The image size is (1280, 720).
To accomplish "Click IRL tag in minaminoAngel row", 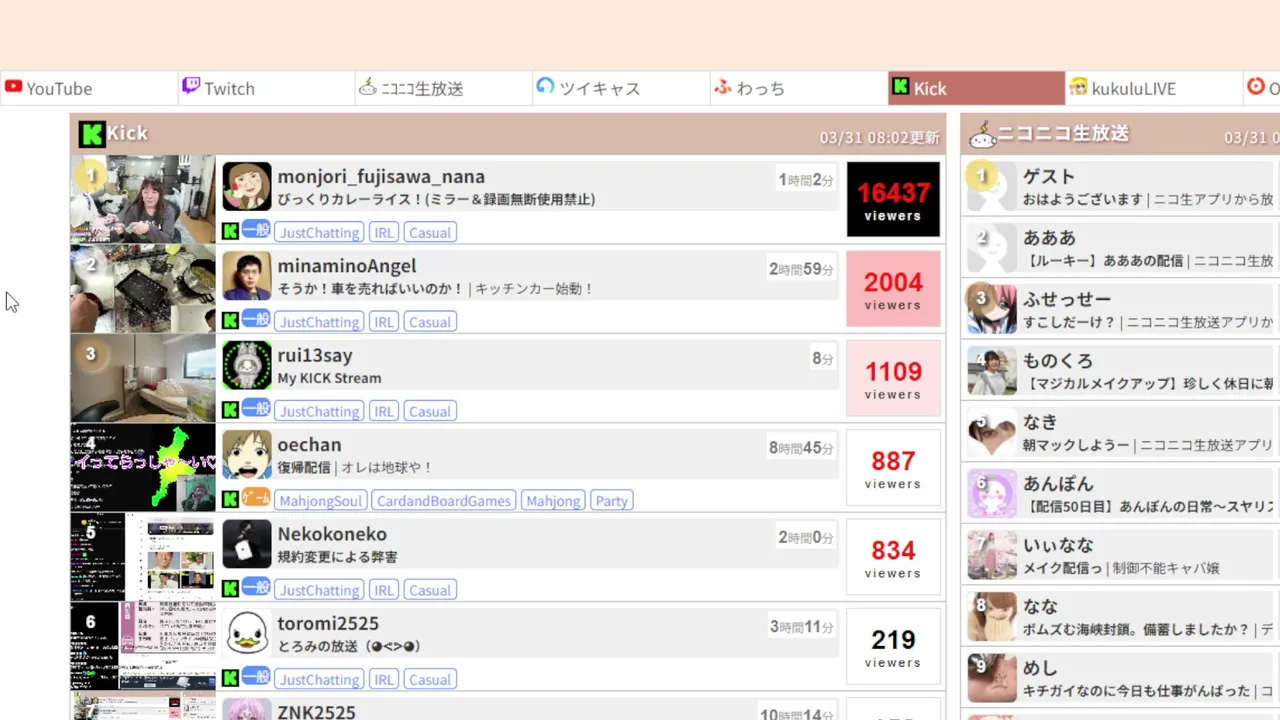I will click(383, 321).
